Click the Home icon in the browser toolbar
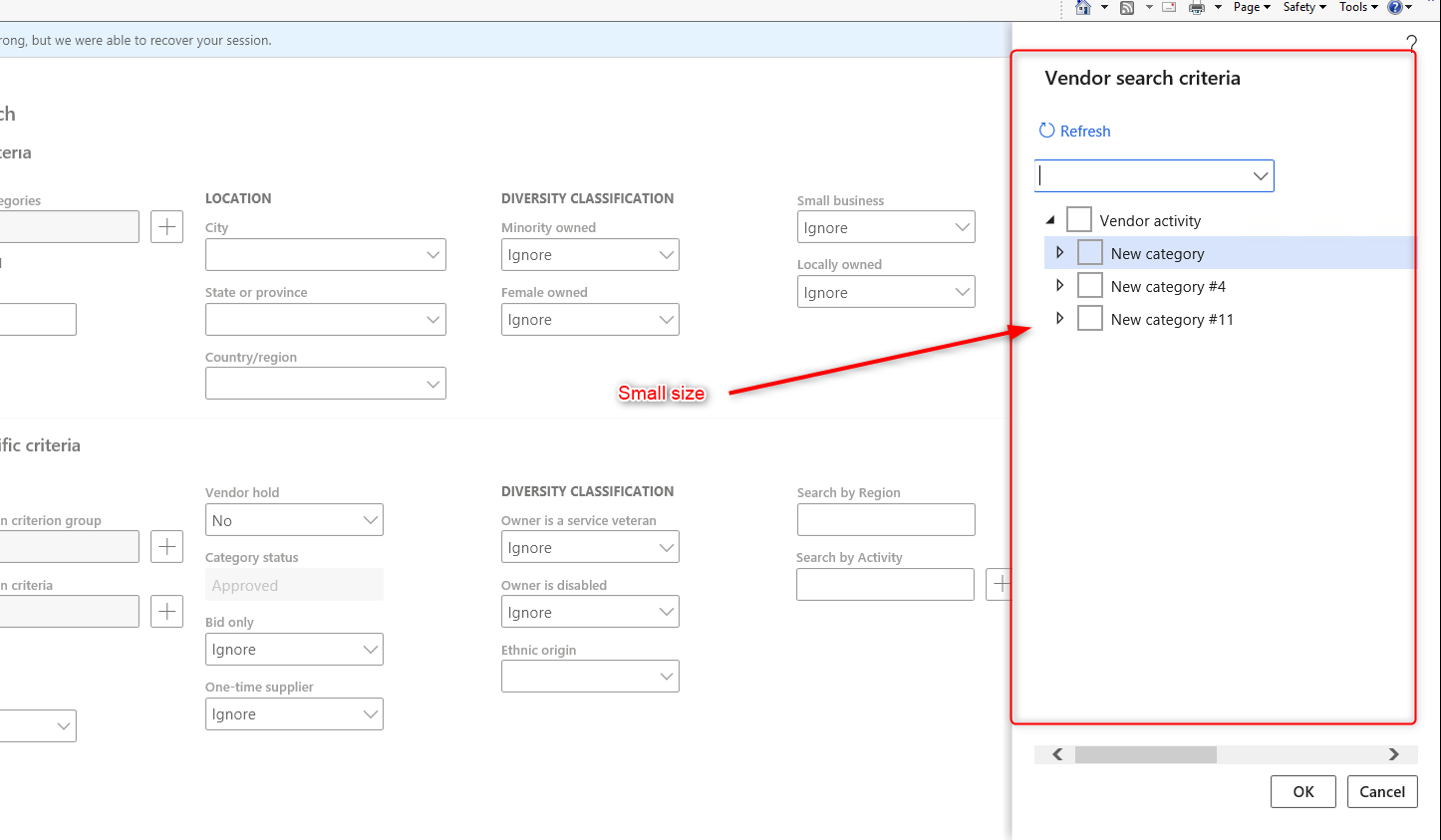 coord(1082,7)
